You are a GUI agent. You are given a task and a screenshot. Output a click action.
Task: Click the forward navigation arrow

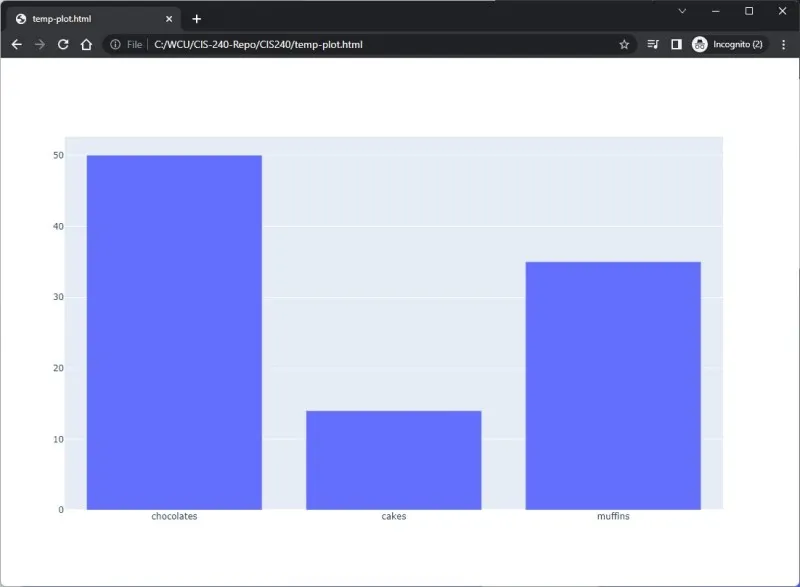click(x=40, y=44)
